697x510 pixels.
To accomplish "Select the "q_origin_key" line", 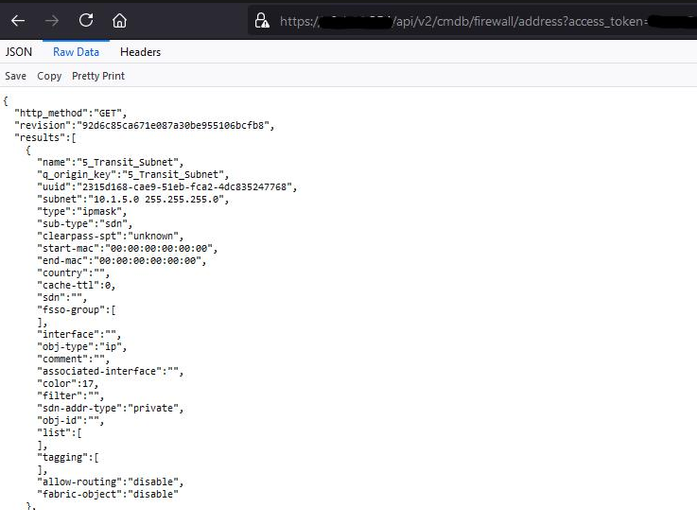I will pyautogui.click(x=133, y=175).
